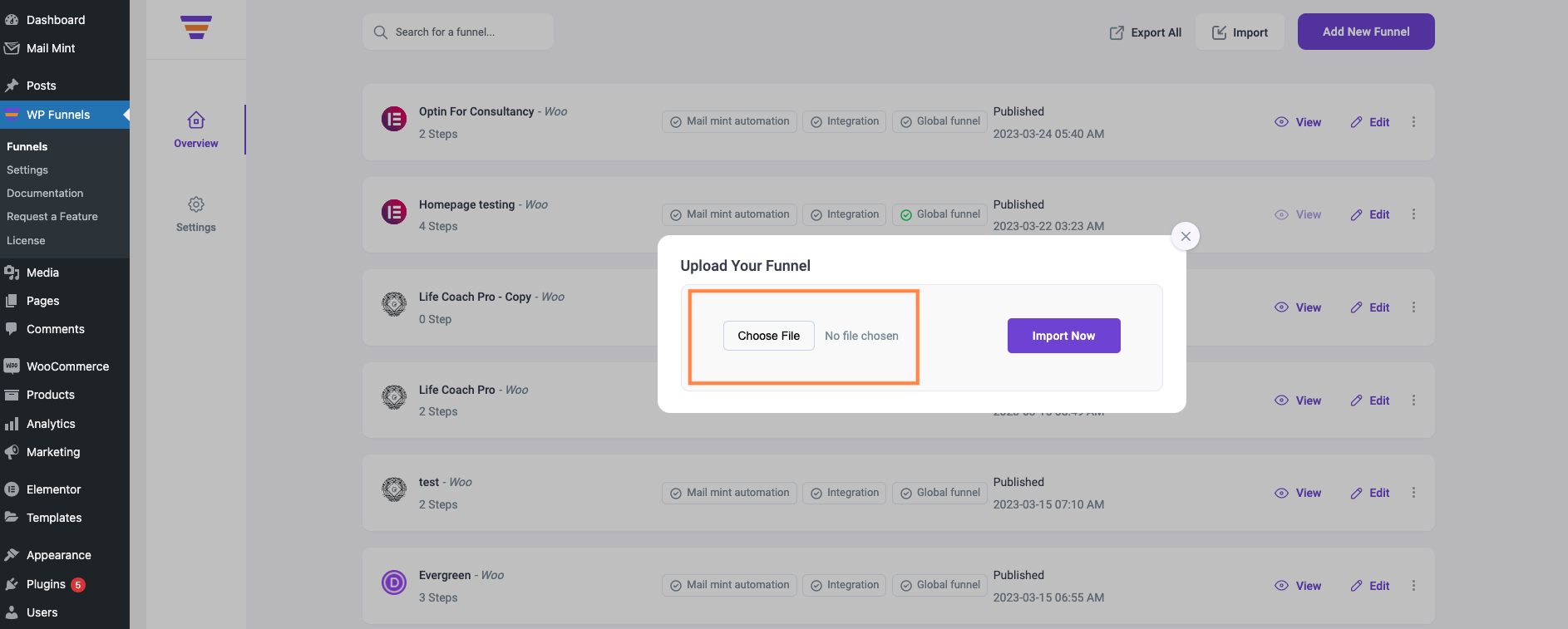Click Import button in header
Image resolution: width=1568 pixels, height=629 pixels.
pyautogui.click(x=1240, y=32)
